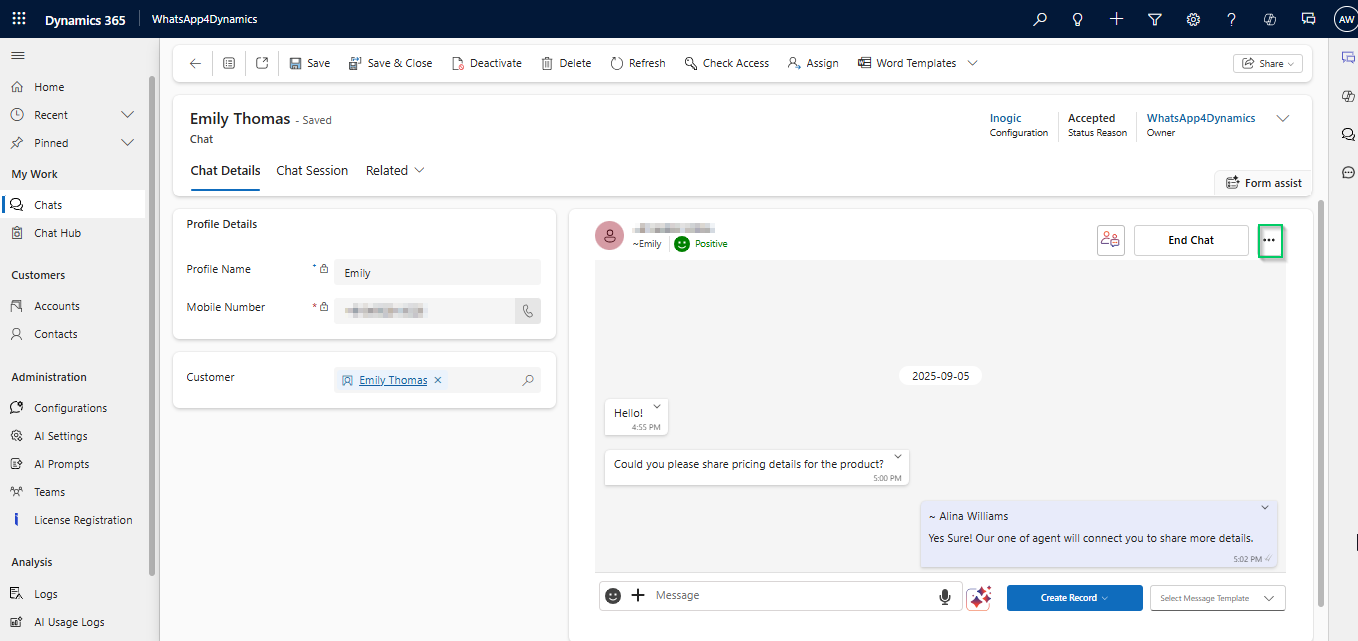Image resolution: width=1358 pixels, height=641 pixels.
Task: Open the Related tab menu
Action: point(395,171)
